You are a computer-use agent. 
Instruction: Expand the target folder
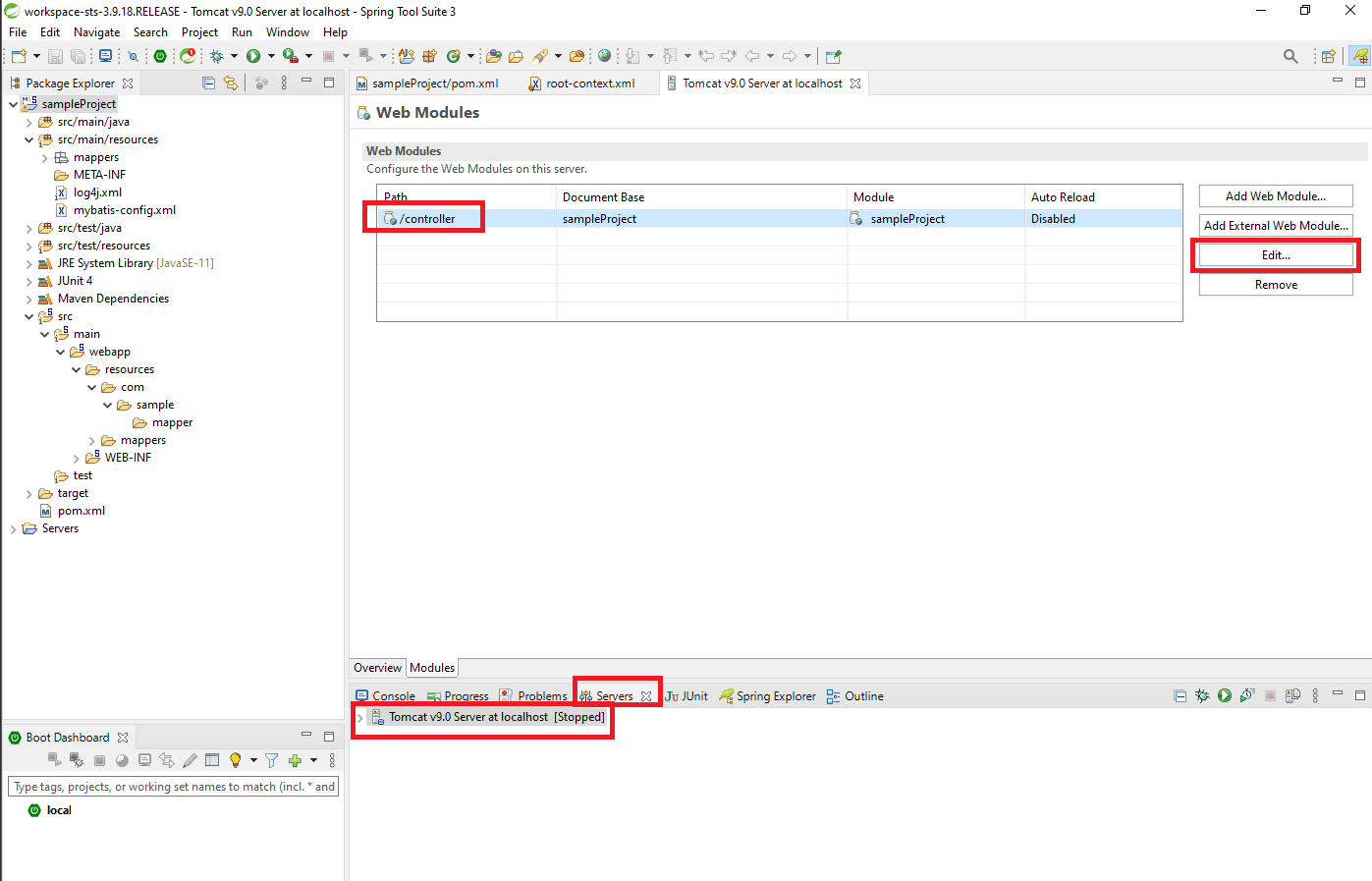coord(28,493)
